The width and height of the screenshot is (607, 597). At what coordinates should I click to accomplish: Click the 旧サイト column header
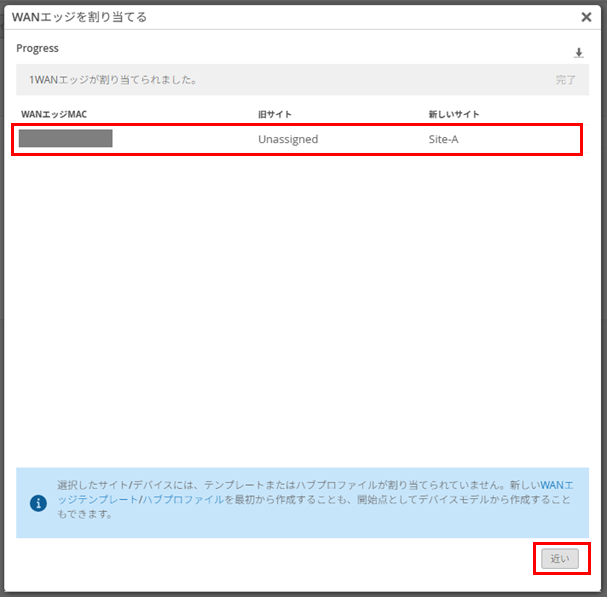click(275, 114)
